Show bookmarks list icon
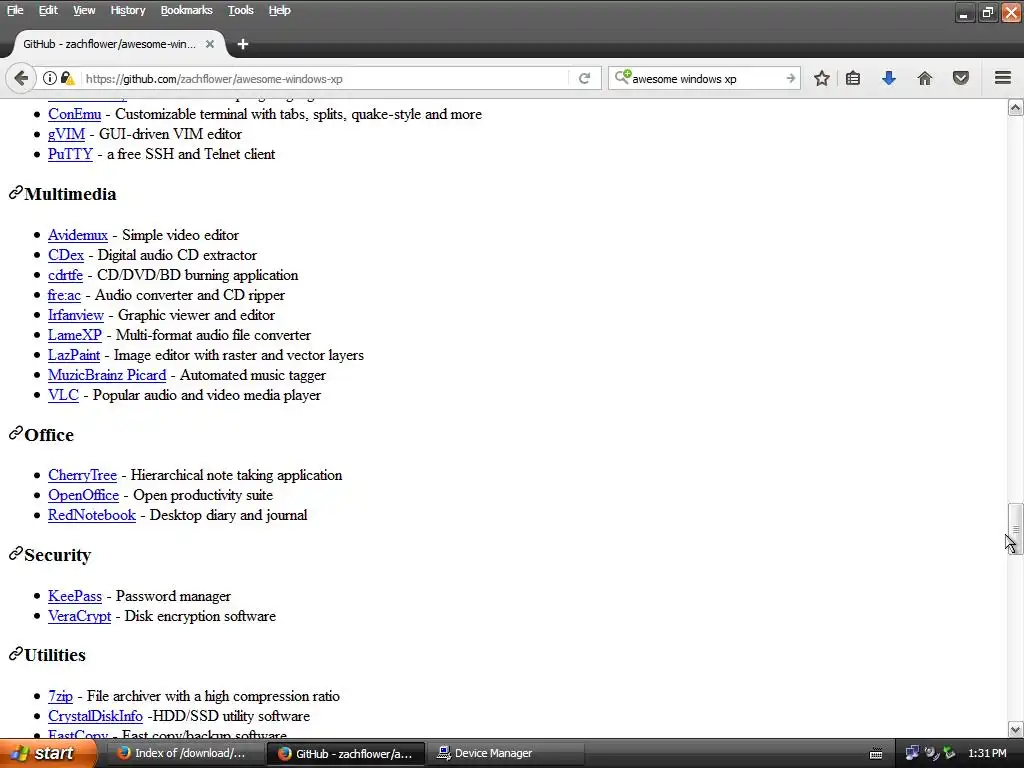 coord(853,78)
